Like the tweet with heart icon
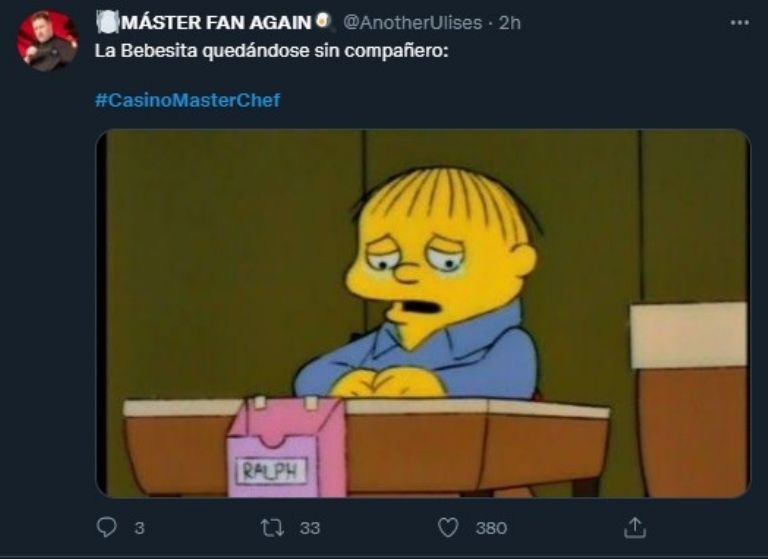 tap(448, 528)
